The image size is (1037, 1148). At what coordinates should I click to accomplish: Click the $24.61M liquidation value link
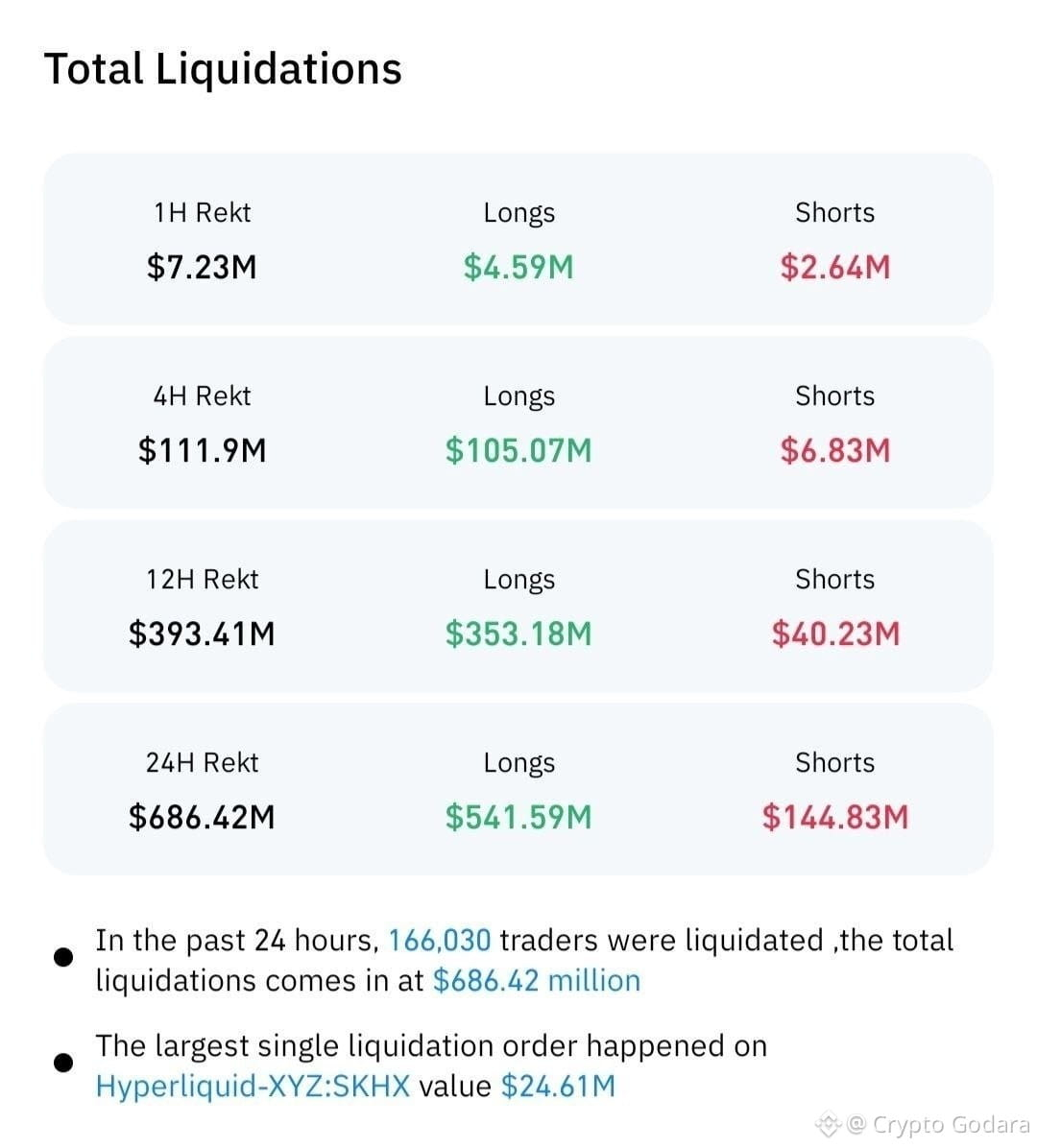558,1086
